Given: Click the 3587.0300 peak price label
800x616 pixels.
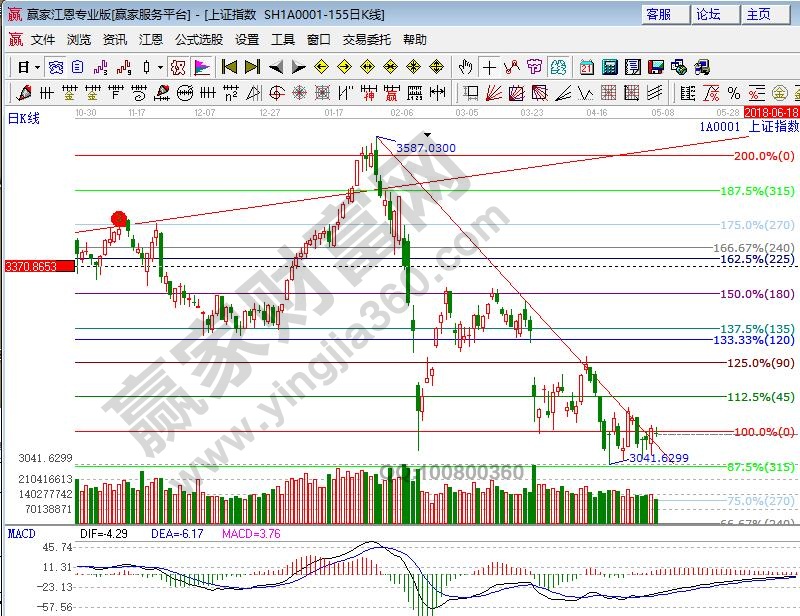Looking at the screenshot, I should (426, 148).
